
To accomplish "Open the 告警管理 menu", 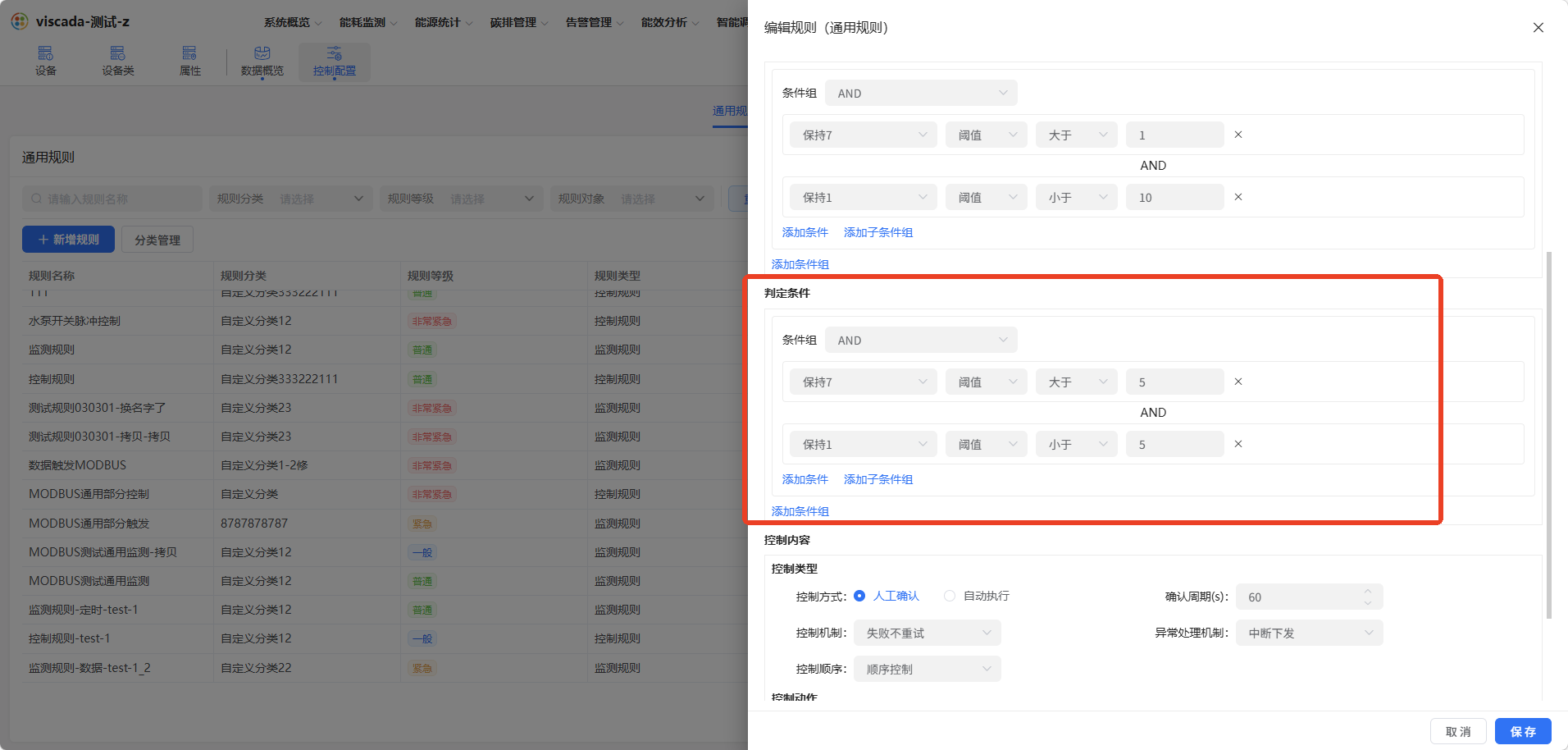I will (595, 22).
